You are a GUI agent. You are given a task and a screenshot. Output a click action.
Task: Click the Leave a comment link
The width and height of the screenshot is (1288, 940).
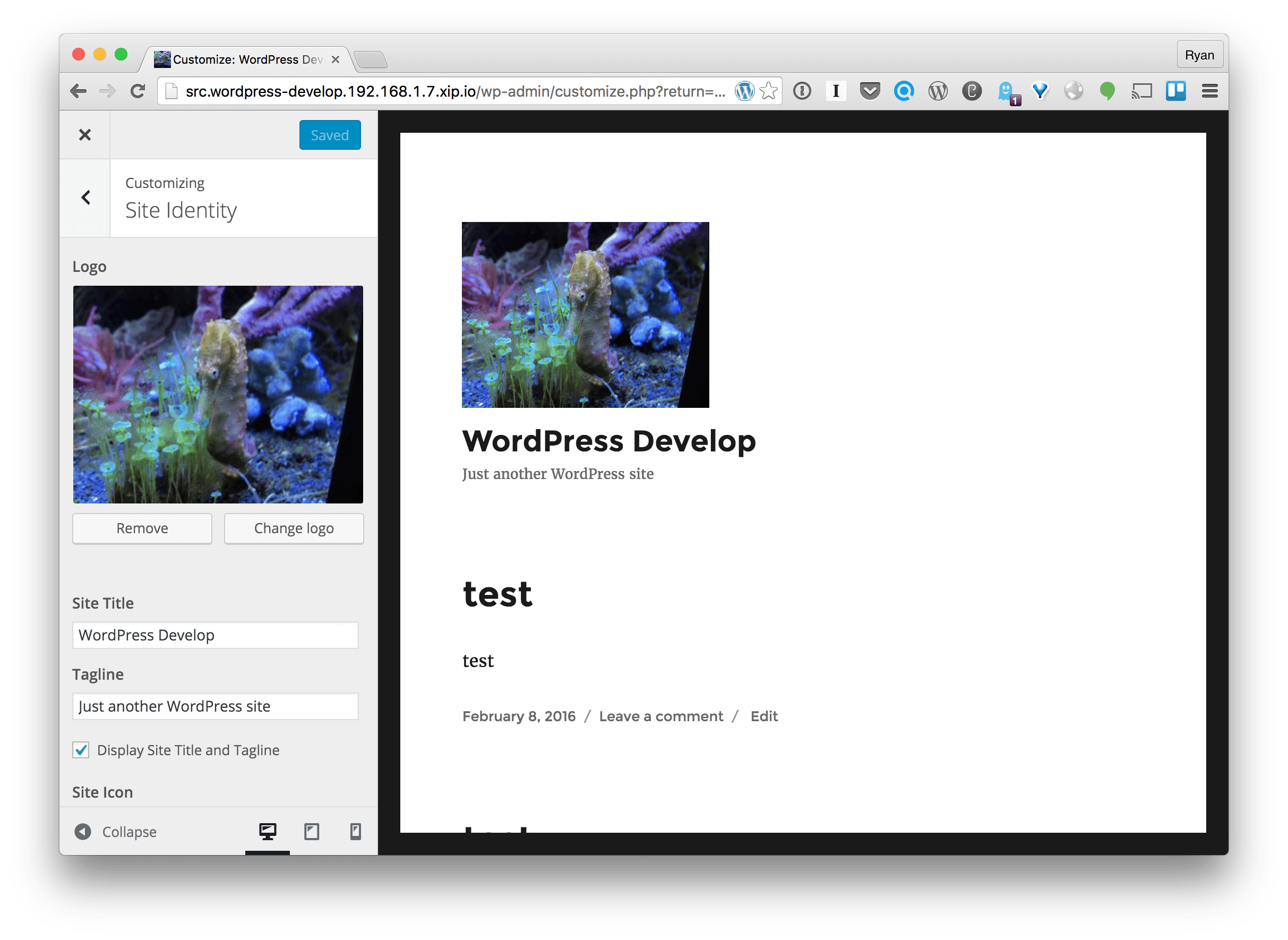[661, 716]
